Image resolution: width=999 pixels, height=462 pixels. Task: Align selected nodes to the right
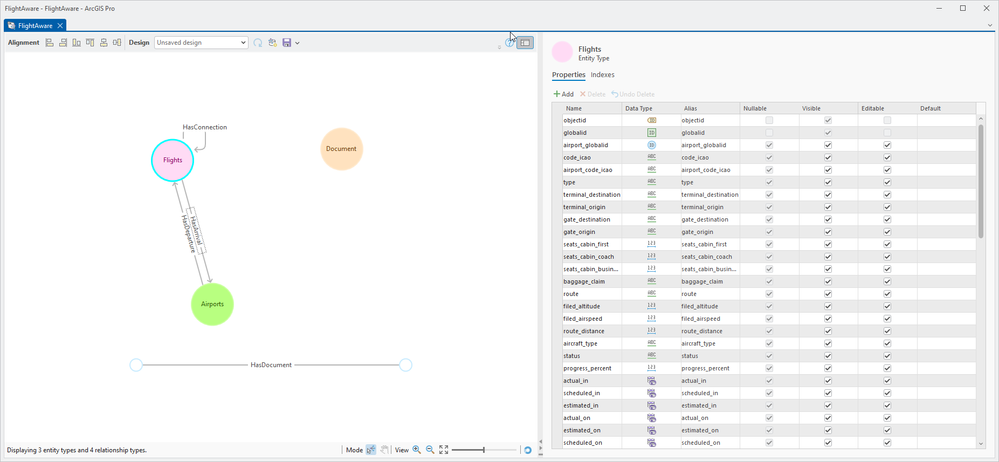[63, 43]
